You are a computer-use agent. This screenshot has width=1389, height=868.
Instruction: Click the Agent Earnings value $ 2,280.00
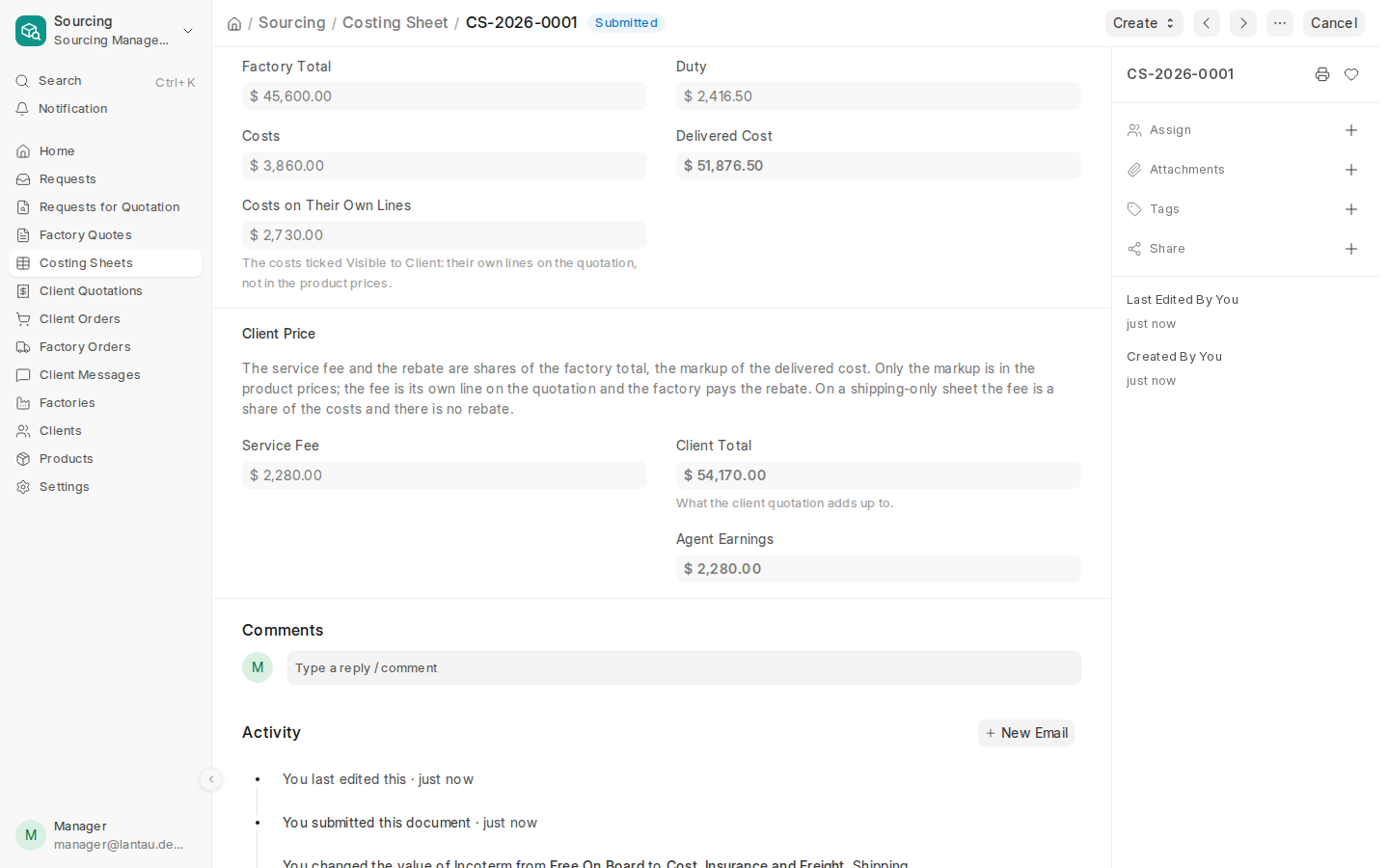point(879,569)
